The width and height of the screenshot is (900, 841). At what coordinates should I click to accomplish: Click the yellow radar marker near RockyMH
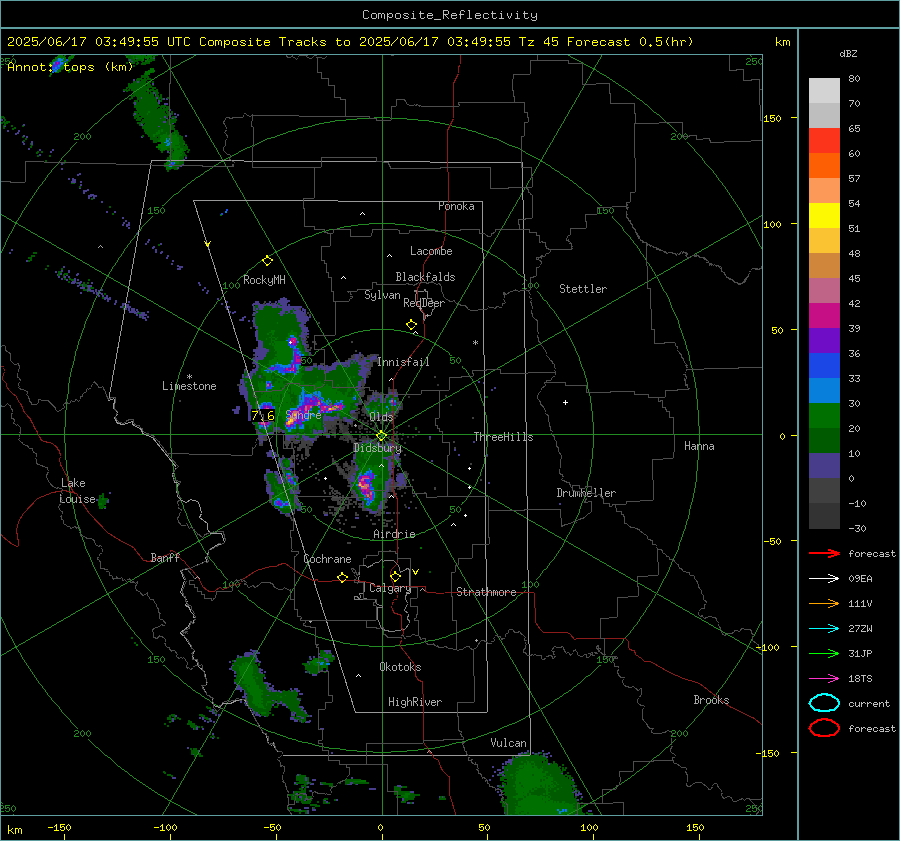267,261
